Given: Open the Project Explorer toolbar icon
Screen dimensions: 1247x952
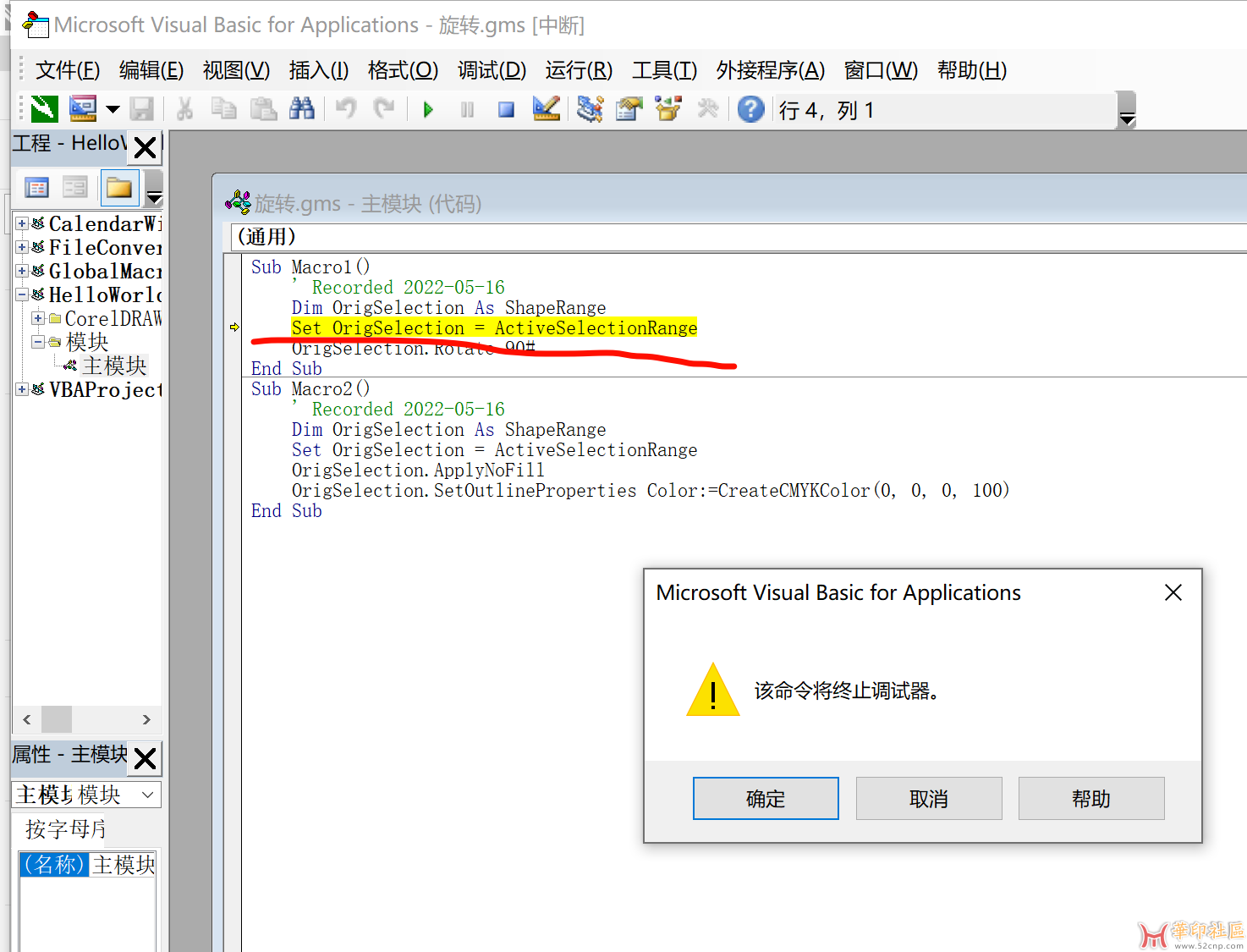Looking at the screenshot, I should coord(590,109).
